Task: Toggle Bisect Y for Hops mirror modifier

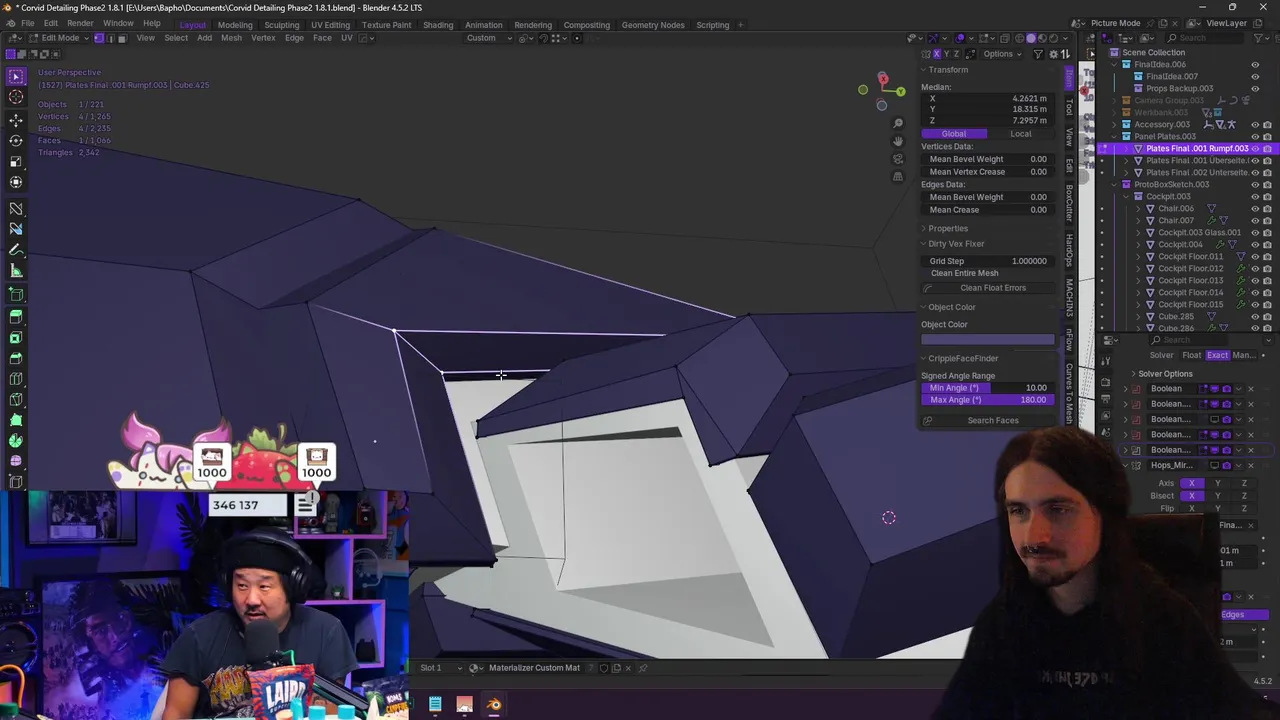Action: (x=1217, y=496)
